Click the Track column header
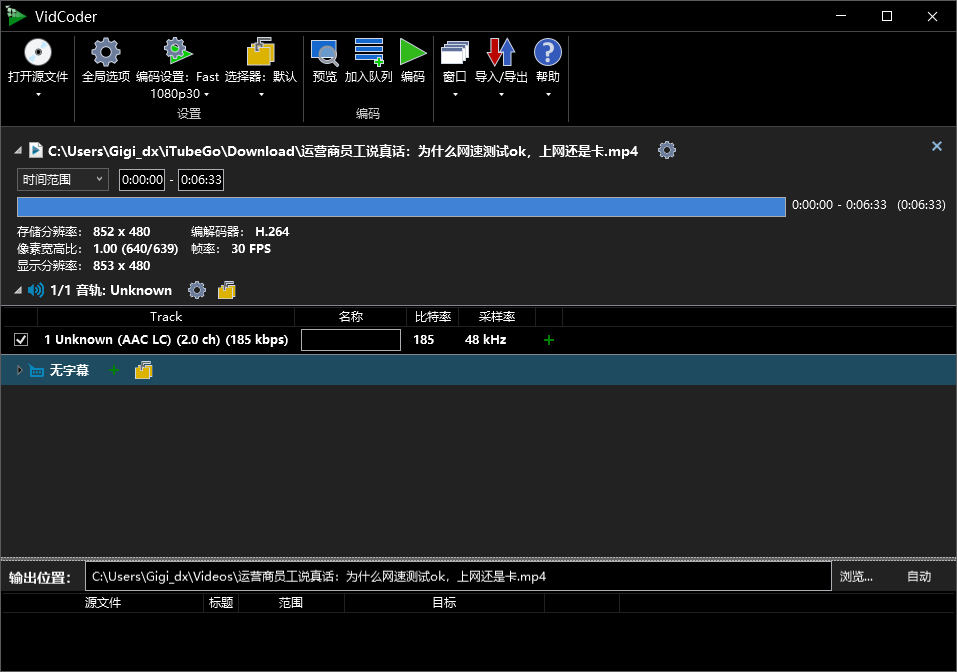This screenshot has height=672, width=957. click(x=166, y=316)
